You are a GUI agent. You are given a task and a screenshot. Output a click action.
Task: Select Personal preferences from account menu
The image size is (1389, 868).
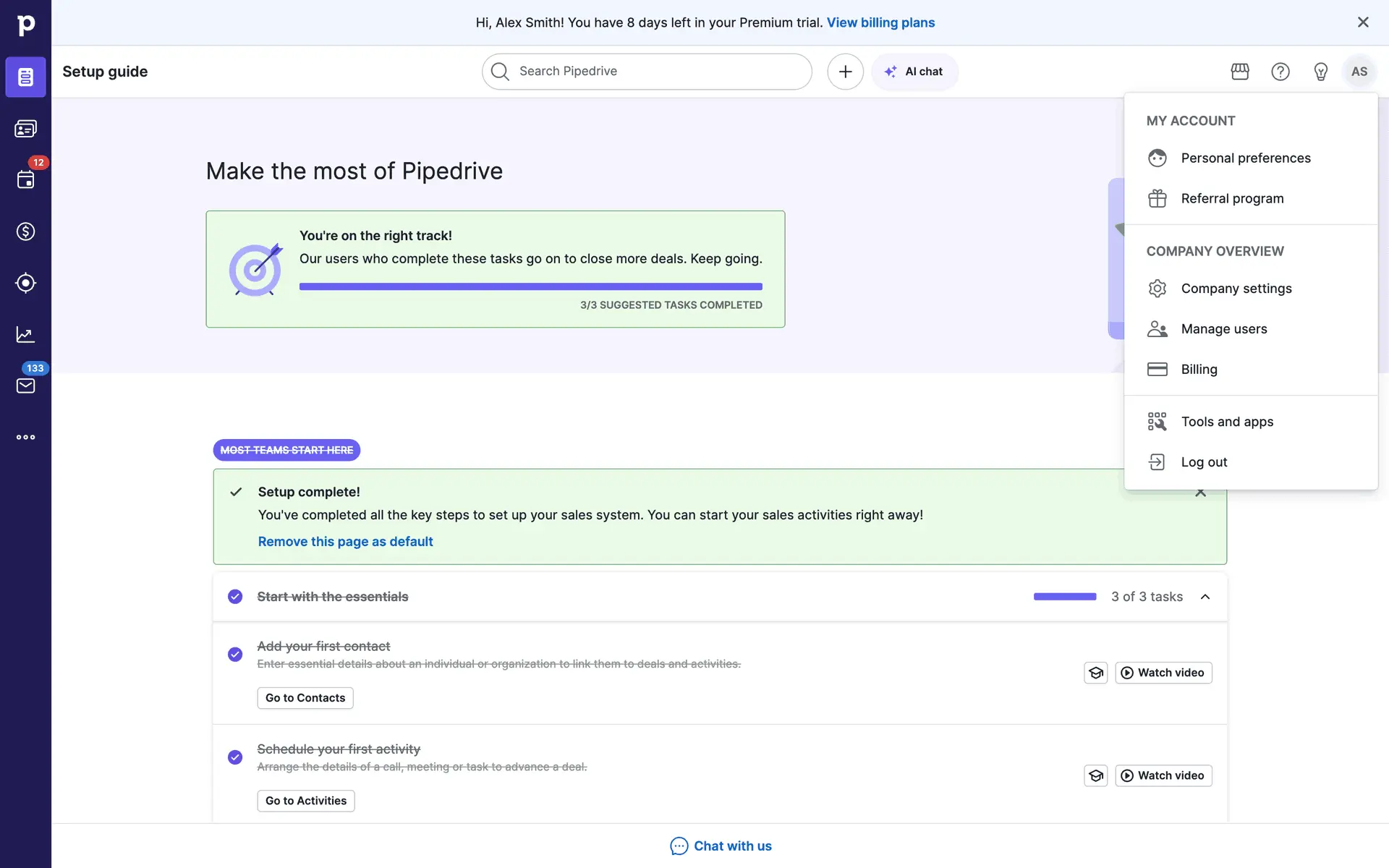[1245, 158]
